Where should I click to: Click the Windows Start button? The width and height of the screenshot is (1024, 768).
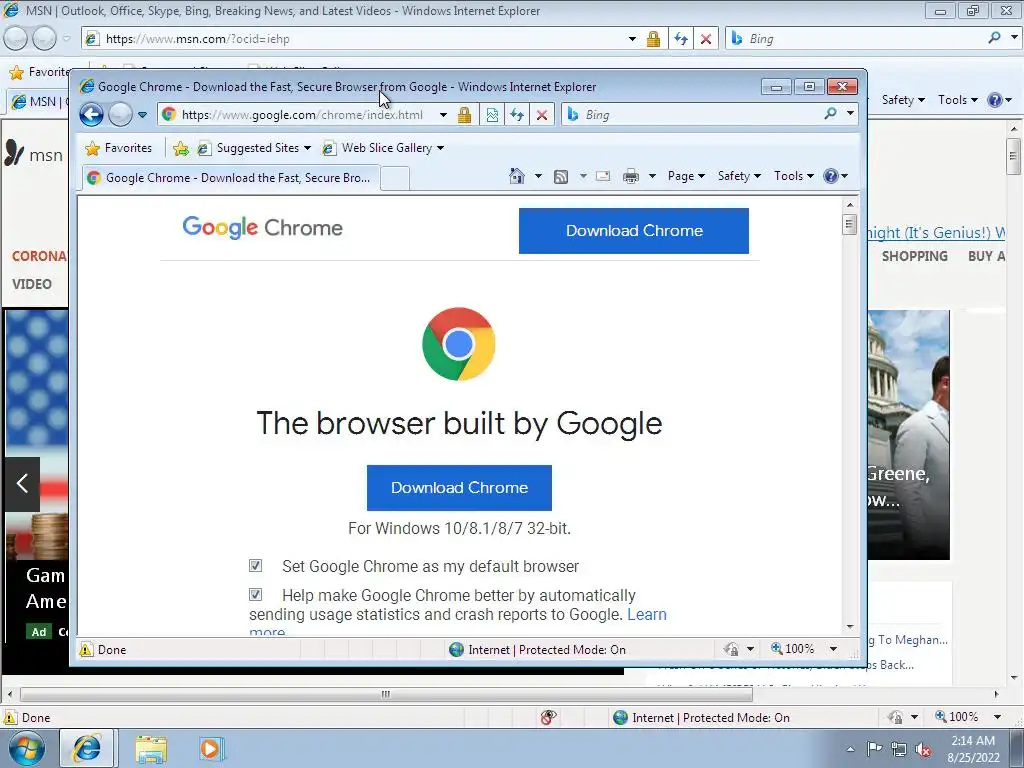(x=27, y=749)
